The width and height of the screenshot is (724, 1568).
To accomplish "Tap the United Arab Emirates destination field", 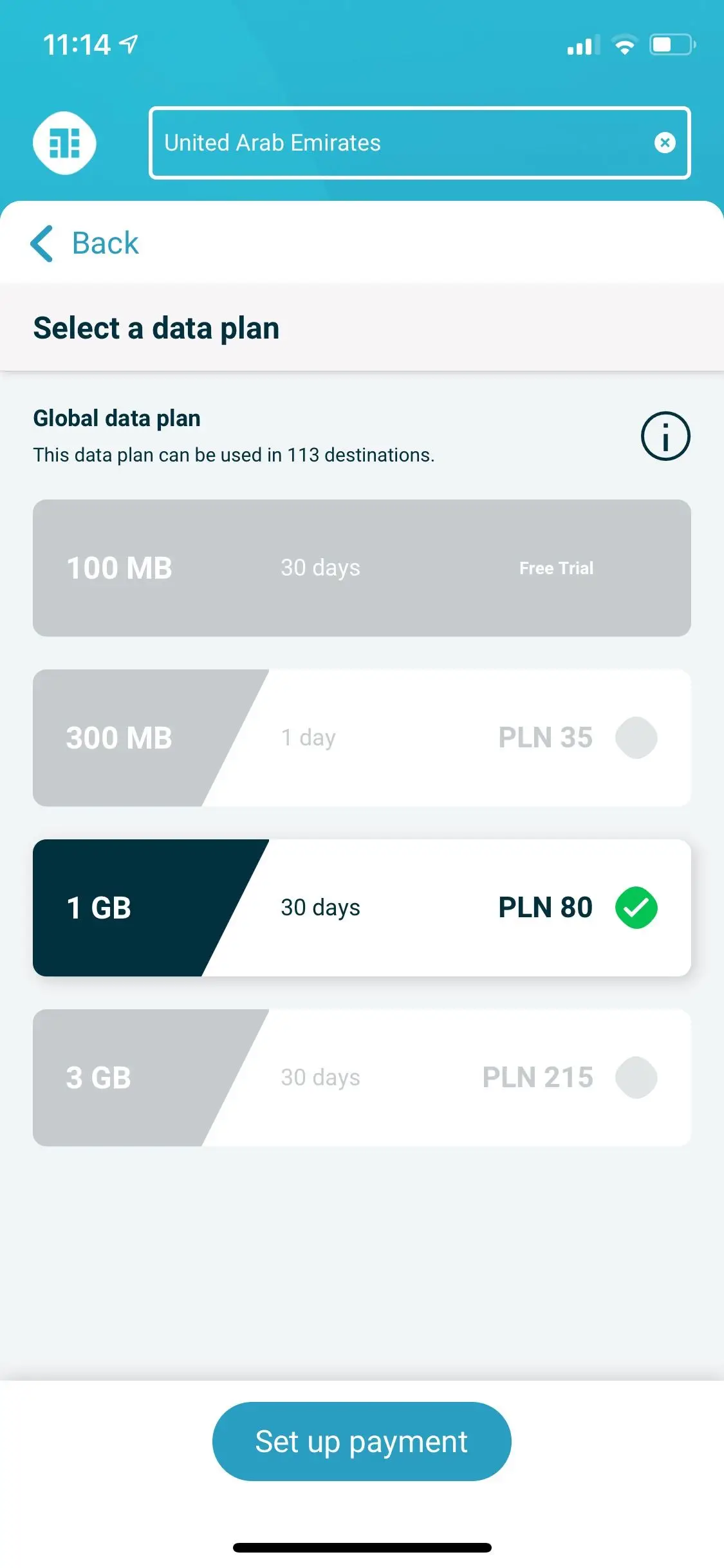I will (399, 143).
